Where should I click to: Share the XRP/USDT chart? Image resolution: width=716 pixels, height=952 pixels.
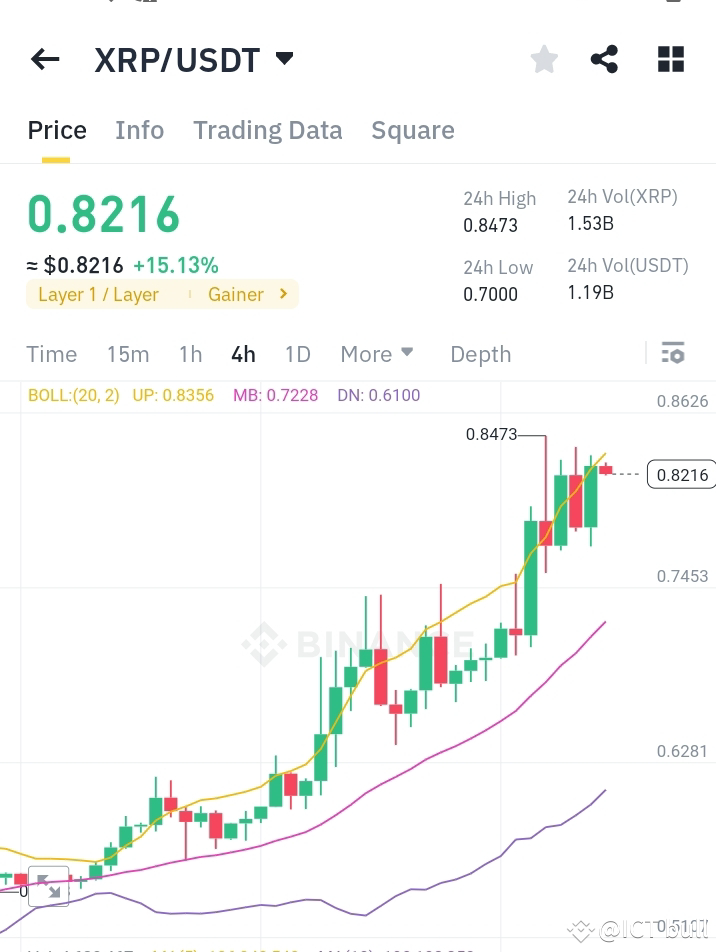[604, 59]
